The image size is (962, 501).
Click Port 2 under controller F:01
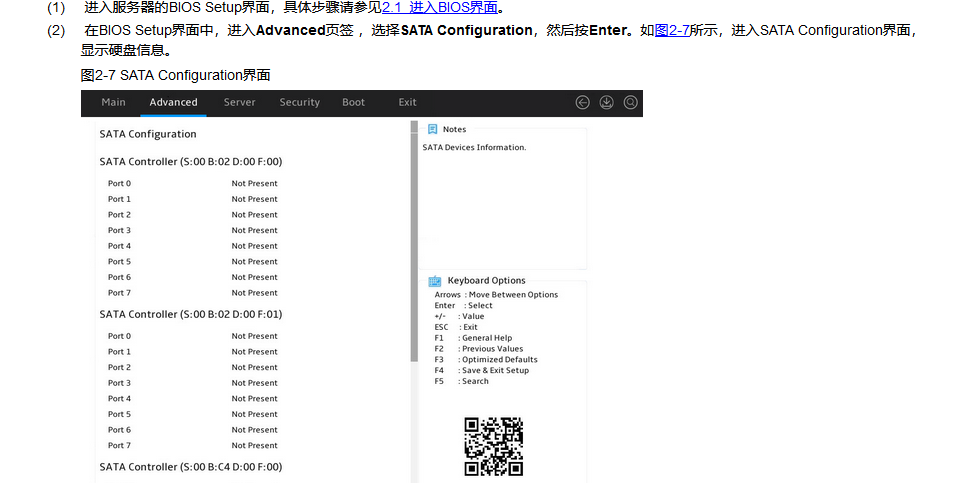click(x=119, y=367)
